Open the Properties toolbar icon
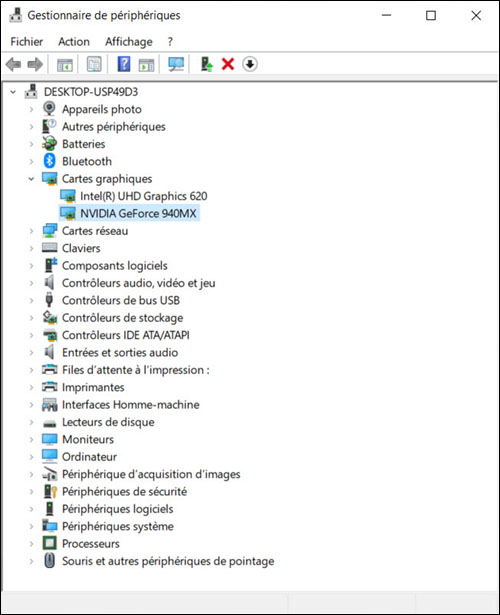This screenshot has height=615, width=500. click(x=94, y=64)
